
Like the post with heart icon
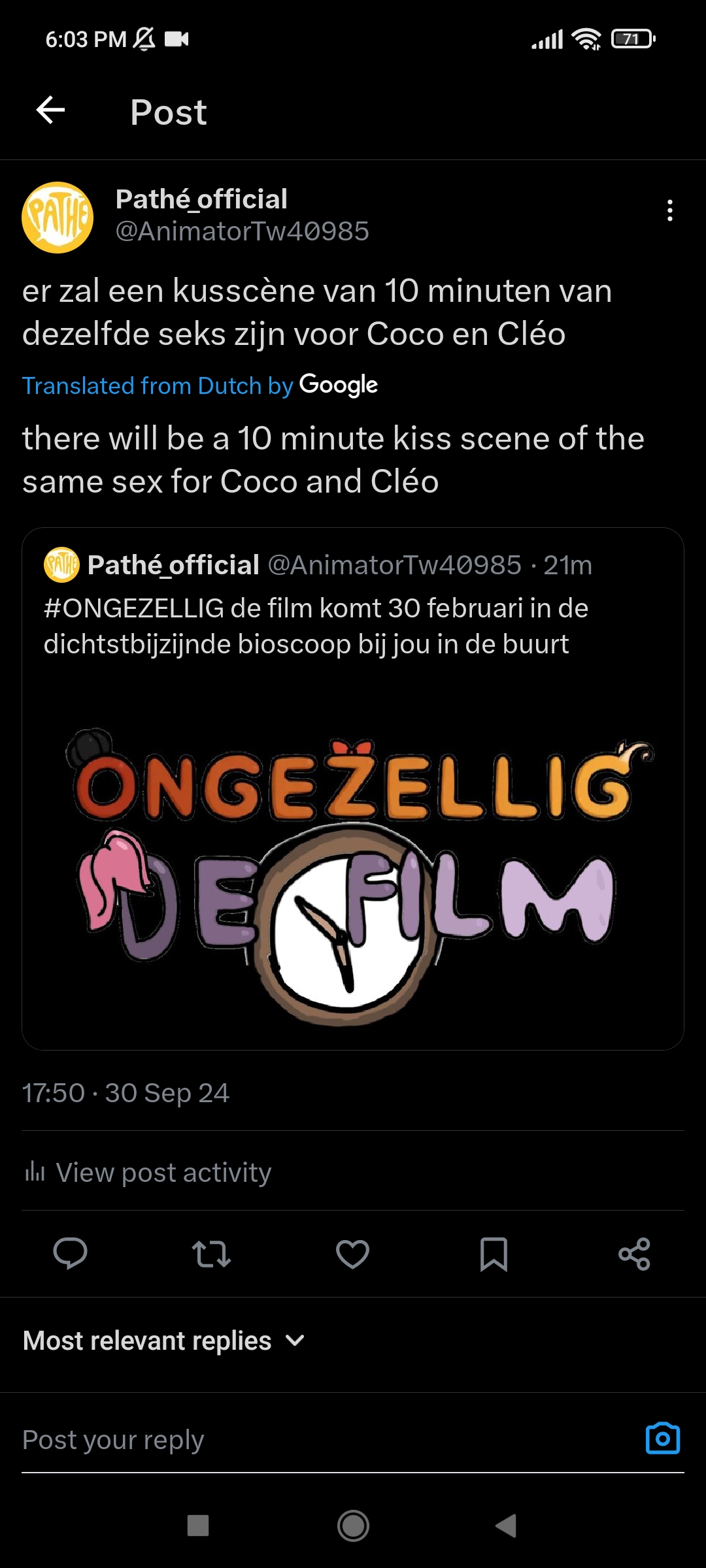(x=352, y=1254)
